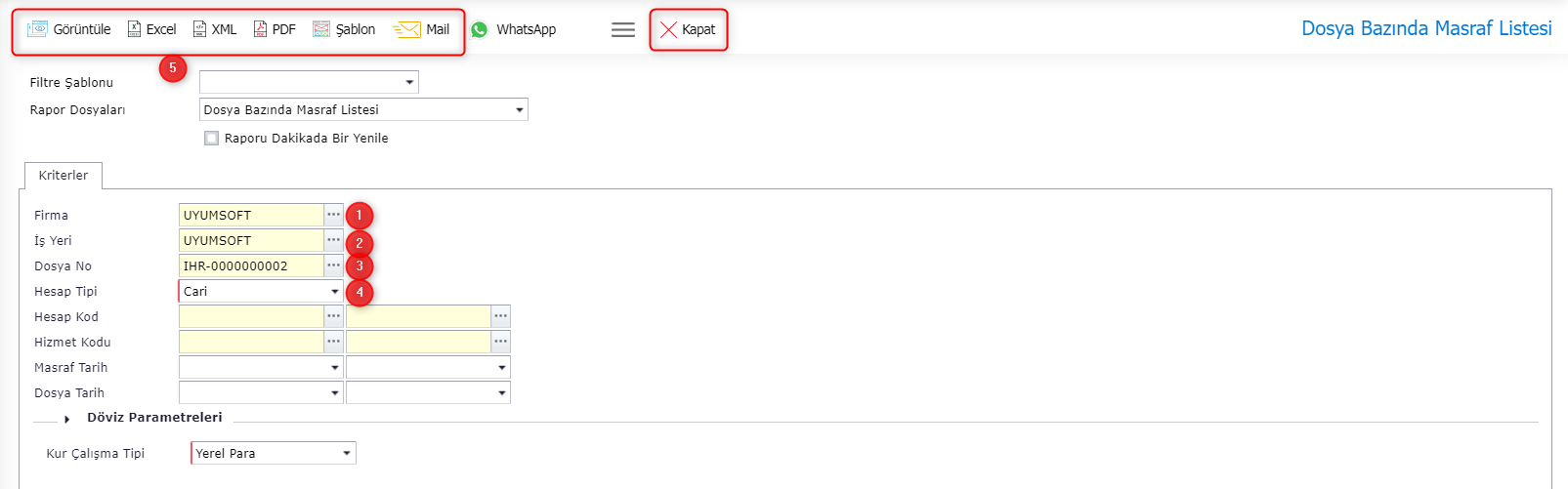
Task: Export report using Excel icon
Action: click(135, 29)
